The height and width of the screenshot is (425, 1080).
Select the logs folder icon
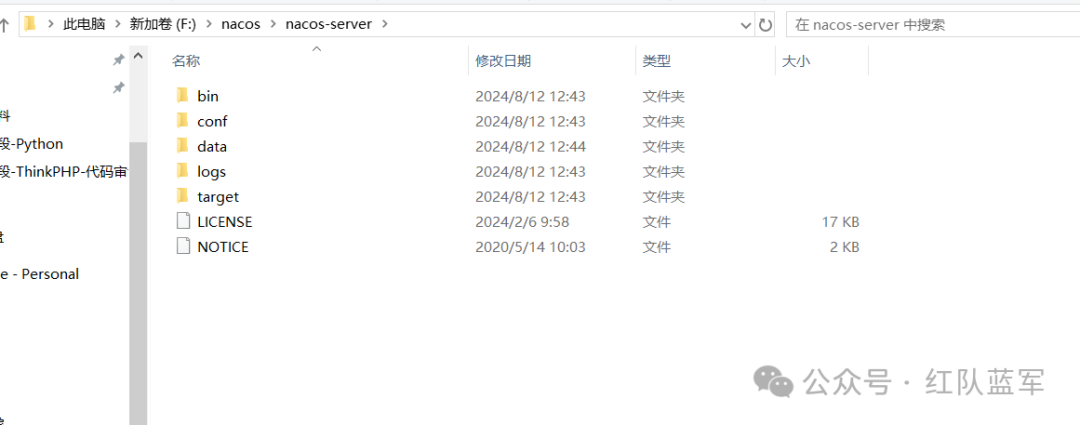[183, 171]
